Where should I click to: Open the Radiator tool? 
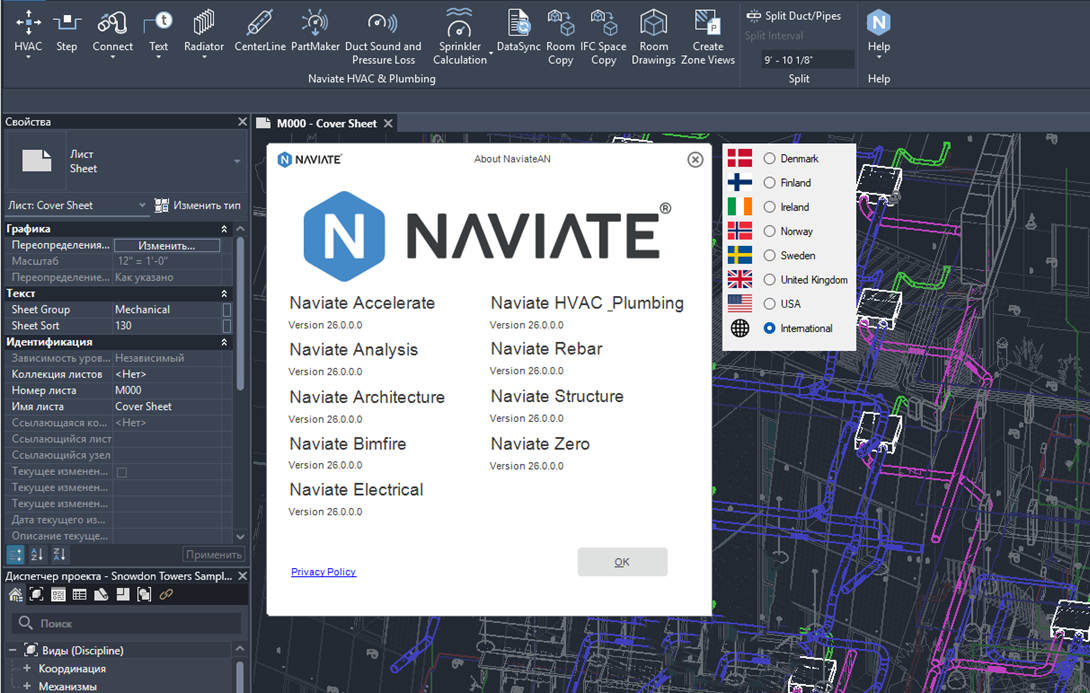[x=204, y=33]
